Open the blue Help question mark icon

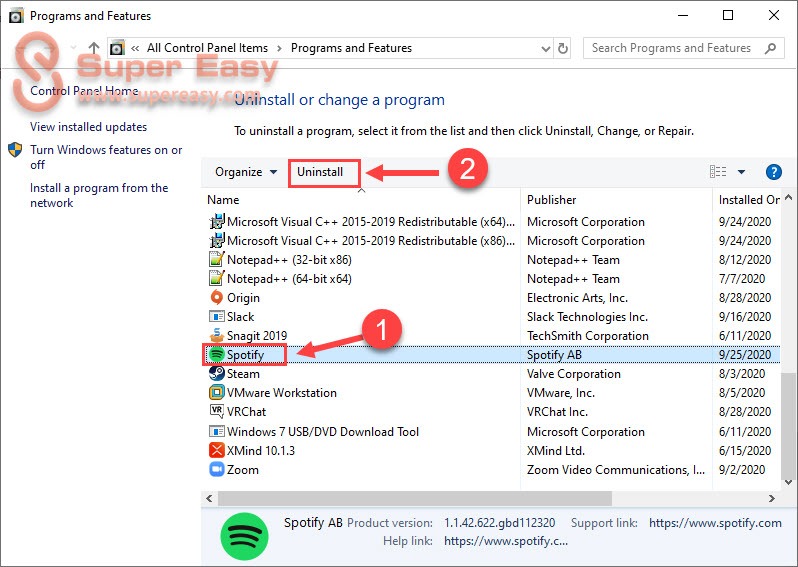pyautogui.click(x=774, y=172)
